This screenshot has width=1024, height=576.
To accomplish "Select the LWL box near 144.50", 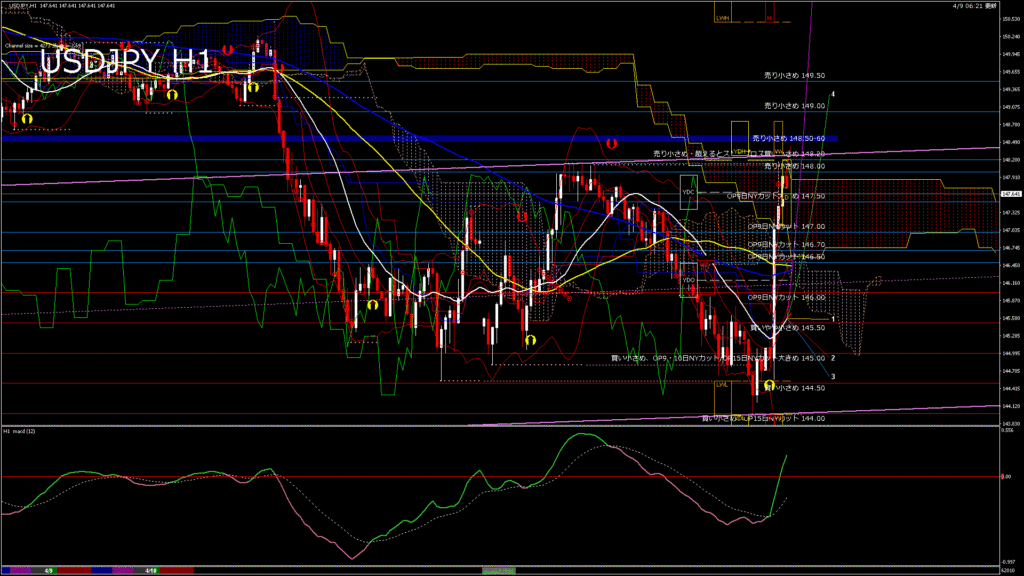I will (721, 383).
